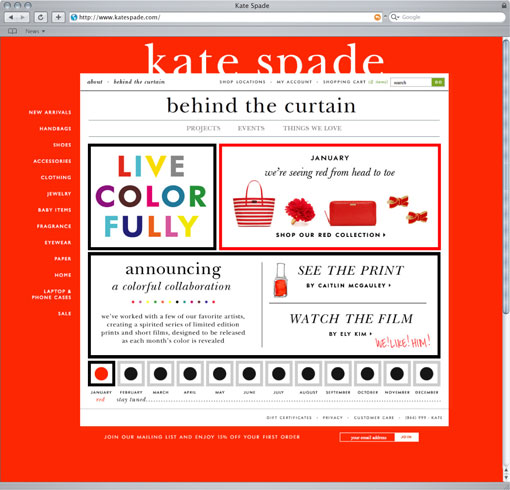Image resolution: width=510 pixels, height=490 pixels.
Task: Open Shopping Cart
Action: tap(344, 82)
